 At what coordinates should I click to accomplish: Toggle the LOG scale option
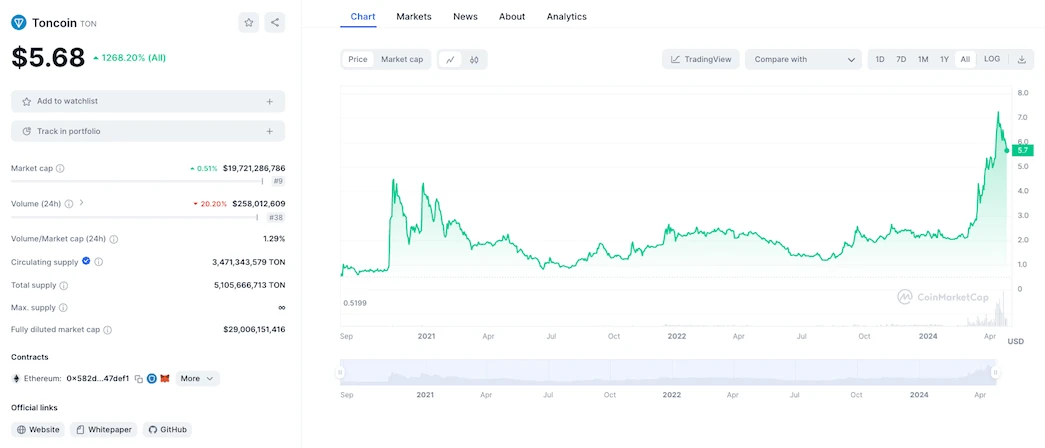click(992, 59)
